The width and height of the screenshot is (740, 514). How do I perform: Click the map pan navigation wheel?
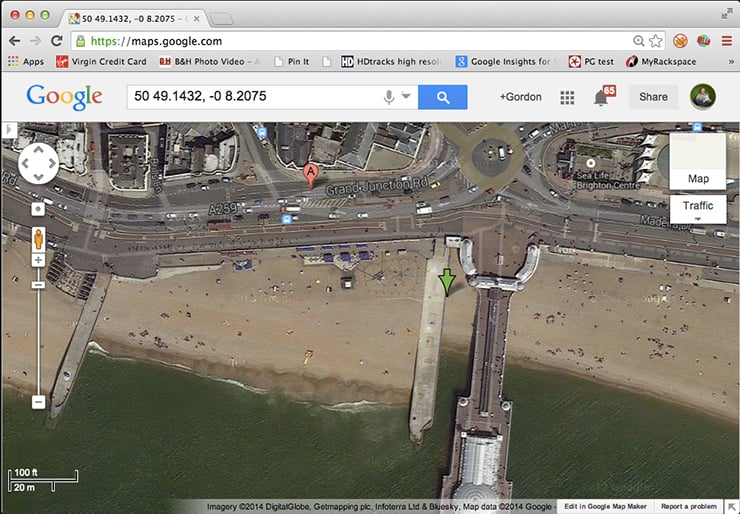pyautogui.click(x=38, y=163)
